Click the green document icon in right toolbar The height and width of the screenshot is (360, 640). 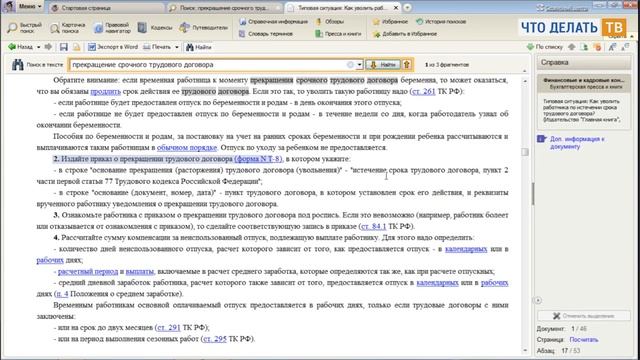pos(584,47)
